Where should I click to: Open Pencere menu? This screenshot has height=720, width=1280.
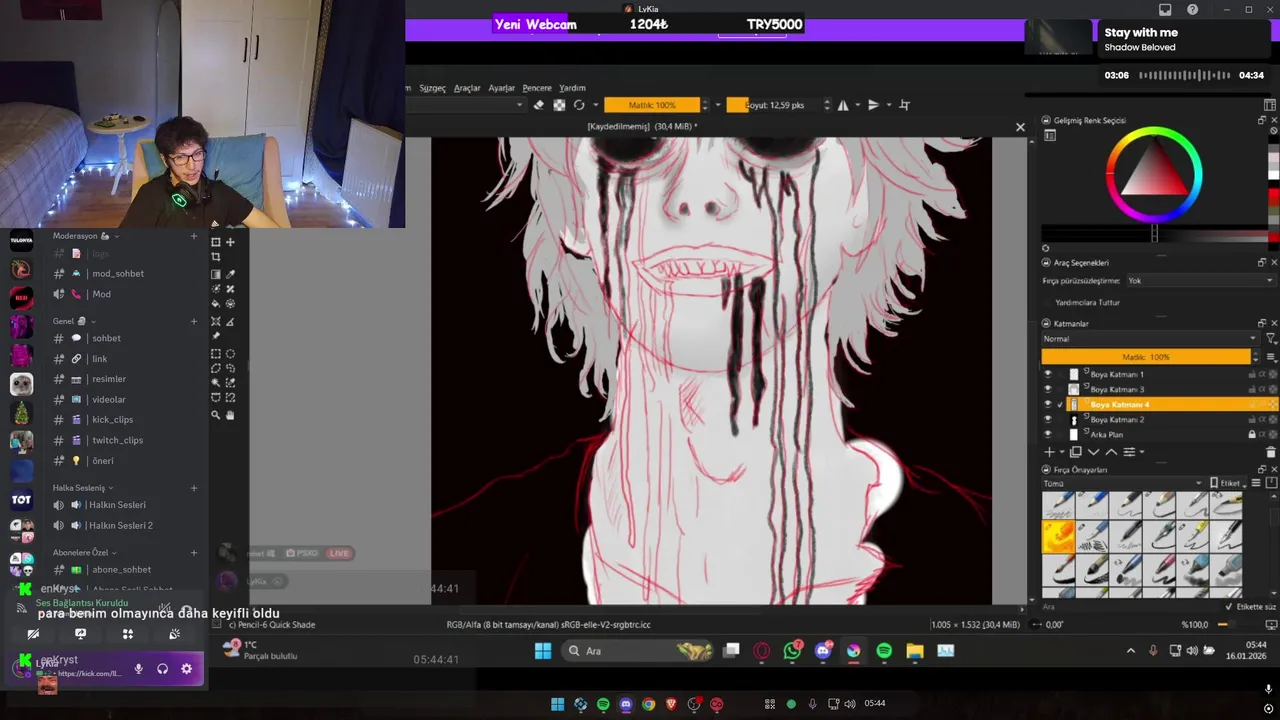point(537,88)
